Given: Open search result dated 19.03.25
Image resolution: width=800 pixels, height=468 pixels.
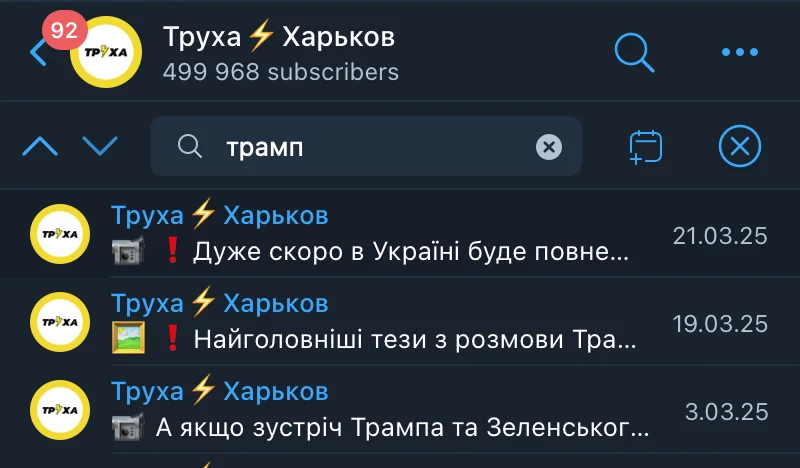Looking at the screenshot, I should [400, 322].
